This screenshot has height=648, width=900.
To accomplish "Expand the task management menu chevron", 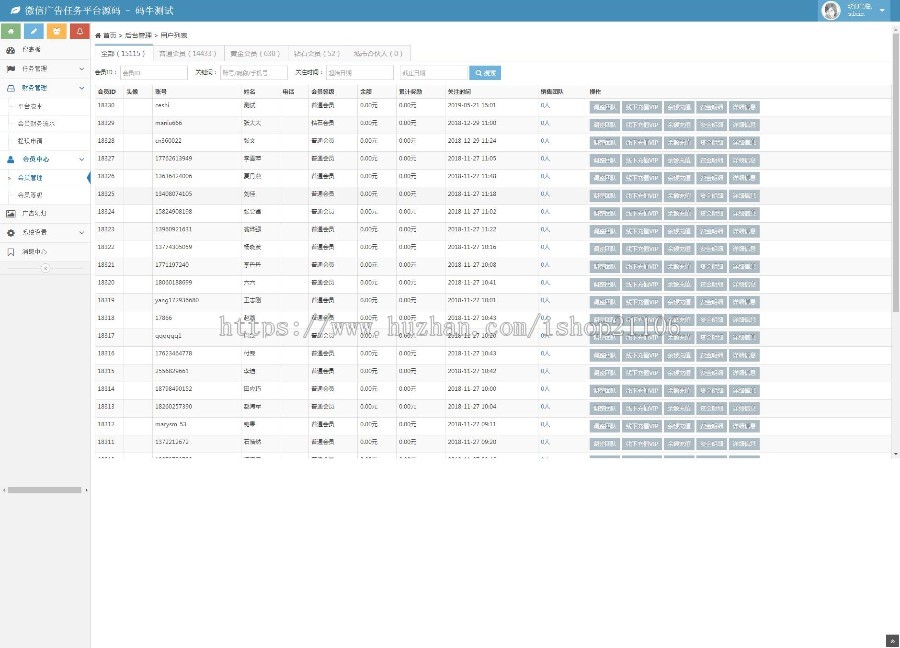I will [82, 69].
